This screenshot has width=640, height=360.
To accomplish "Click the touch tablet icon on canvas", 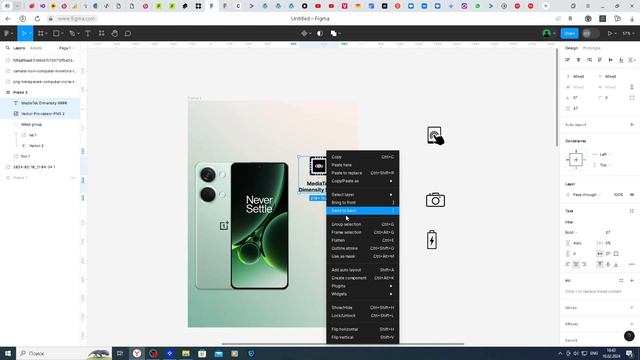I will click(x=436, y=136).
